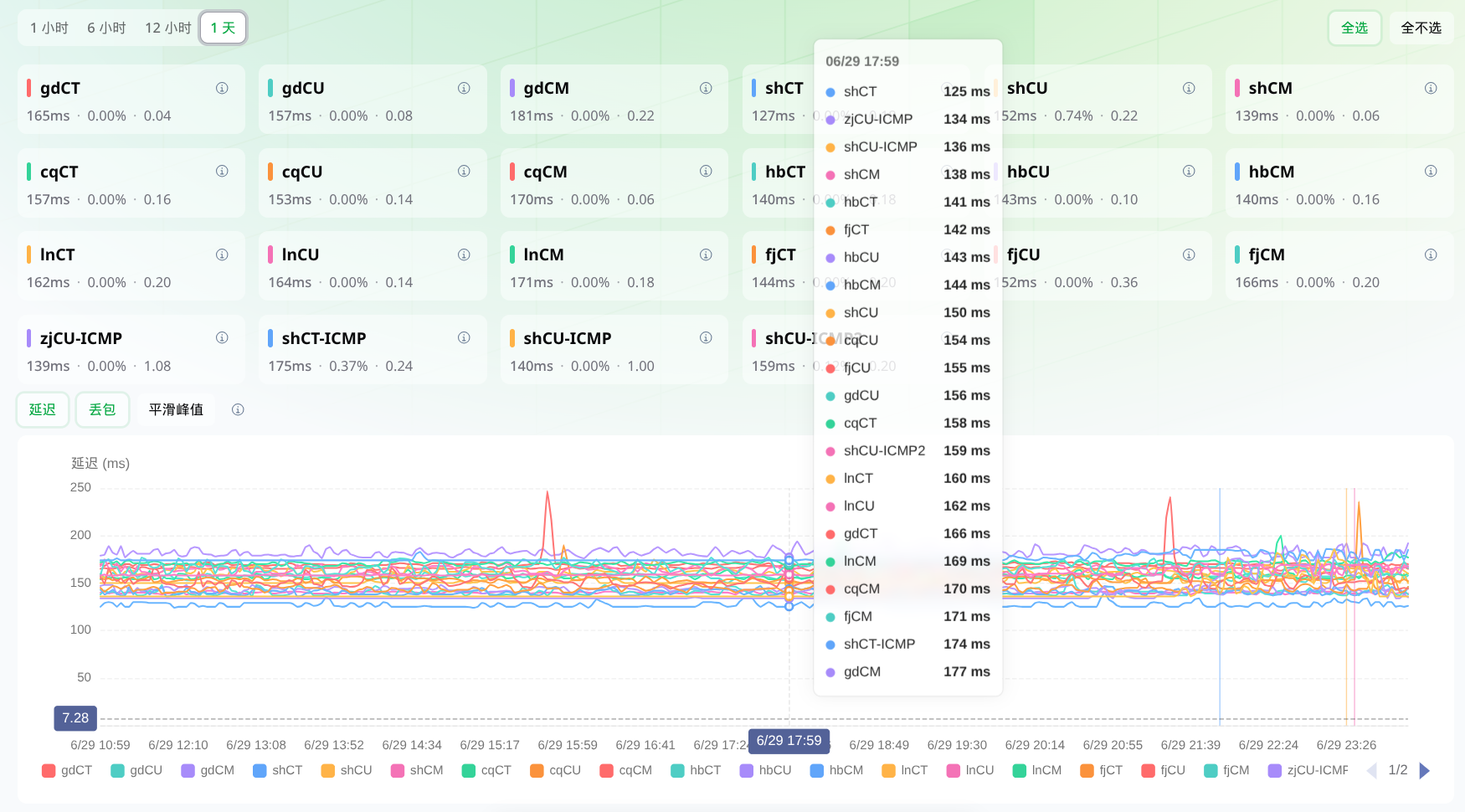Switch to the 12 小时 time range
The height and width of the screenshot is (812, 1465).
[x=168, y=28]
